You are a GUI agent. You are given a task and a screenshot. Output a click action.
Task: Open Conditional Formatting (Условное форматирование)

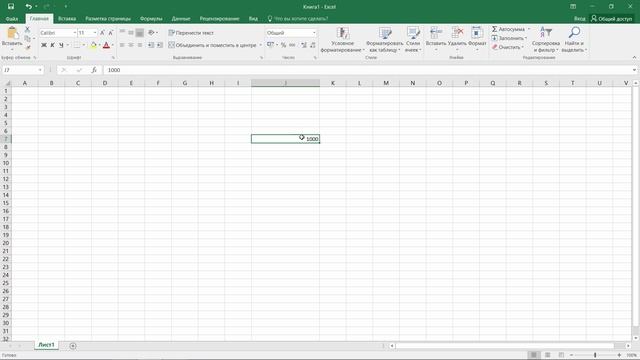click(342, 40)
